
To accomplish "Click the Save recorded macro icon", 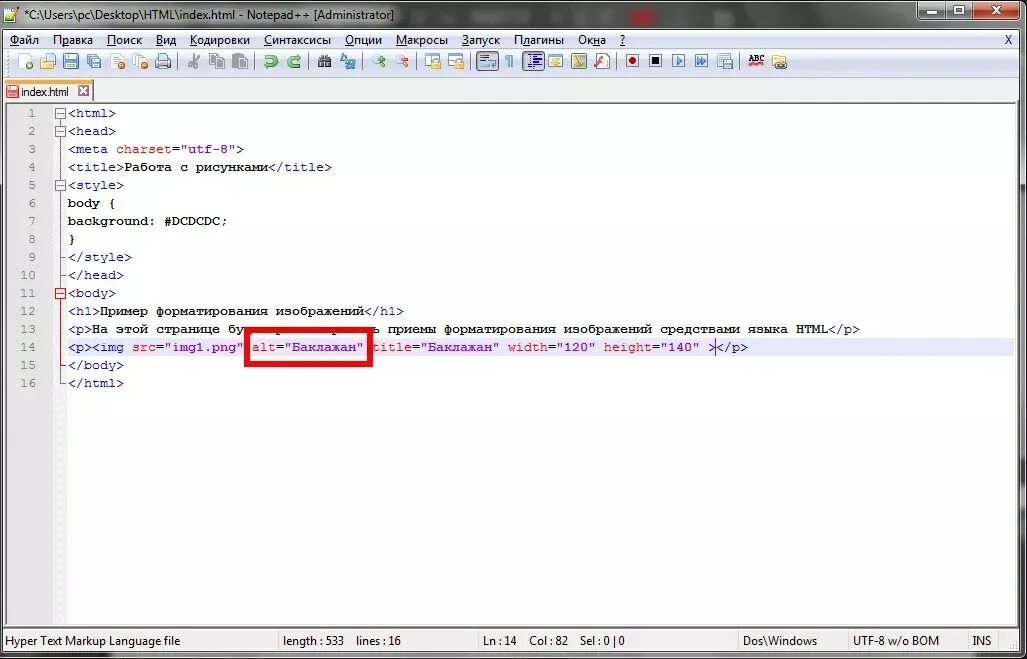I will click(x=724, y=61).
